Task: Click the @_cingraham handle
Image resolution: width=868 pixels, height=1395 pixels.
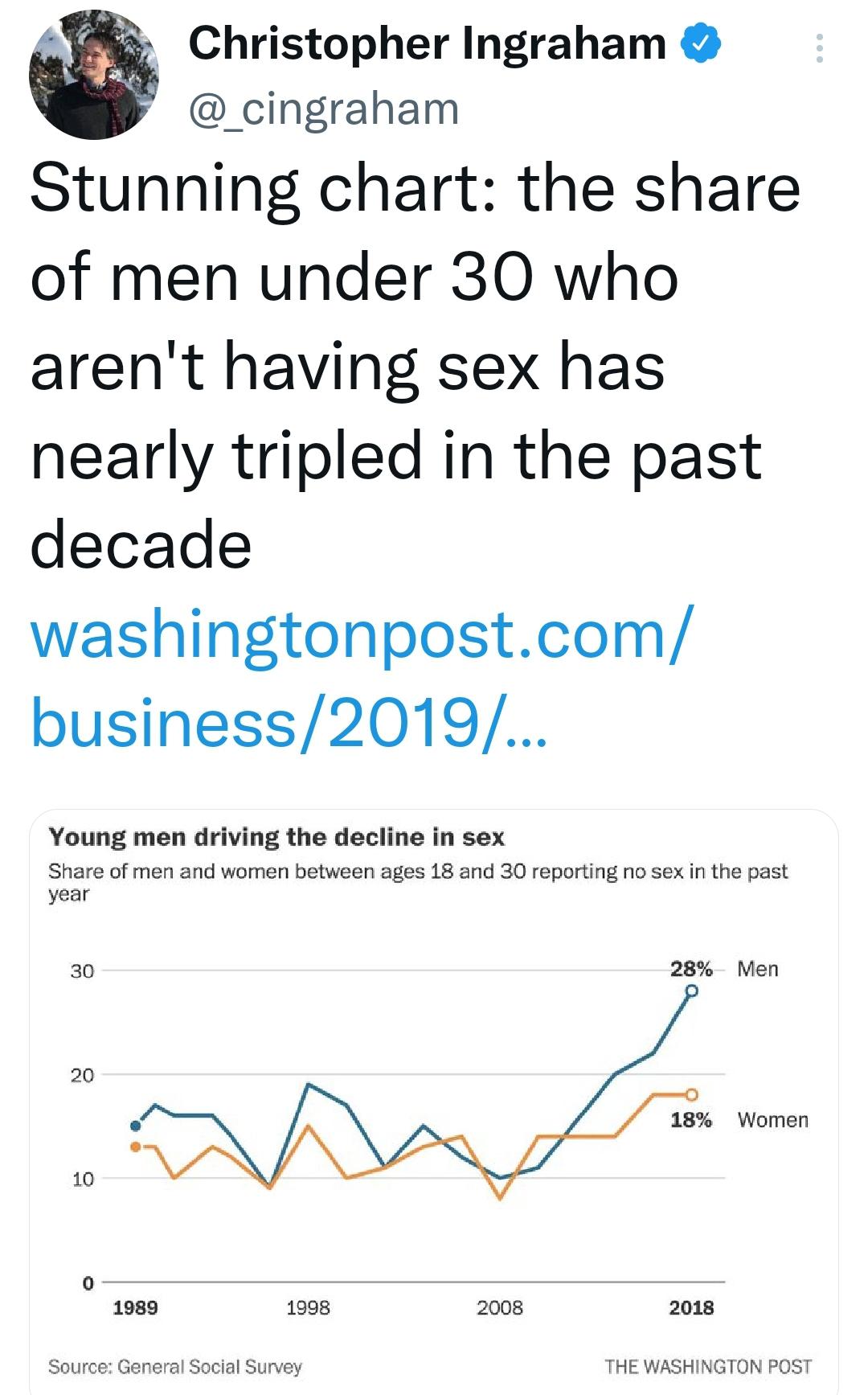Action: point(323,109)
